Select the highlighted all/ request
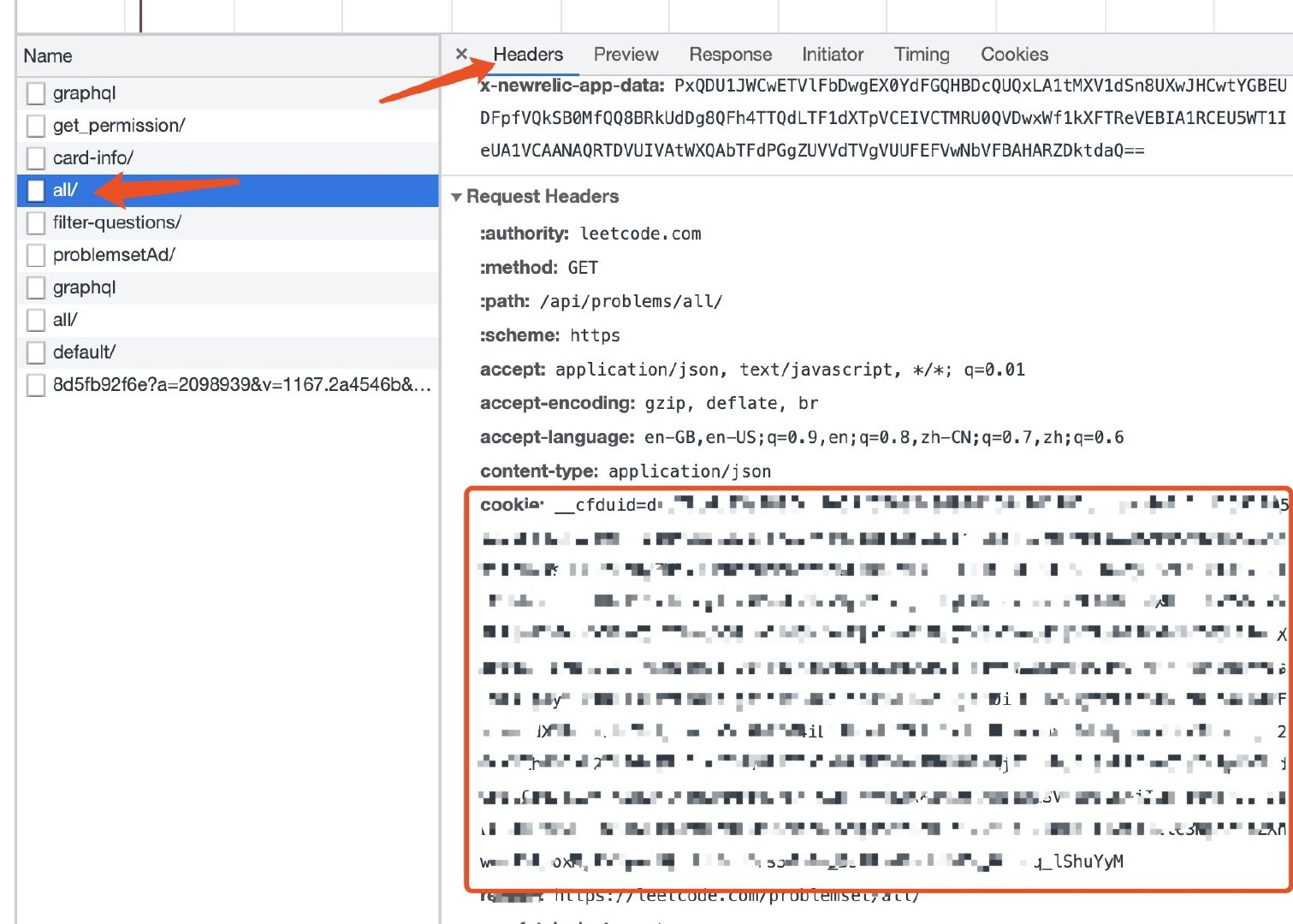Viewport: 1293px width, 924px height. [228, 190]
